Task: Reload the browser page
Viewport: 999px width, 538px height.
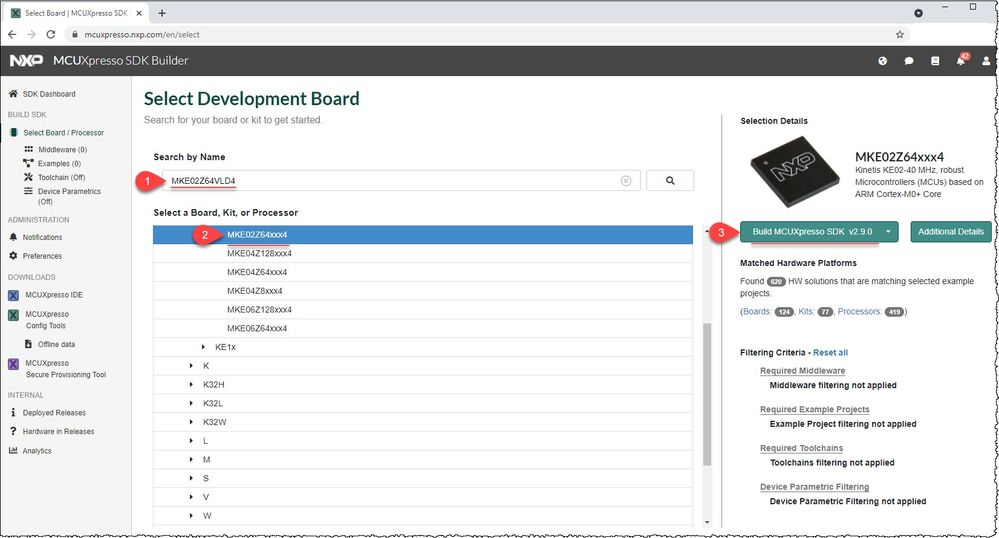Action: click(51, 34)
